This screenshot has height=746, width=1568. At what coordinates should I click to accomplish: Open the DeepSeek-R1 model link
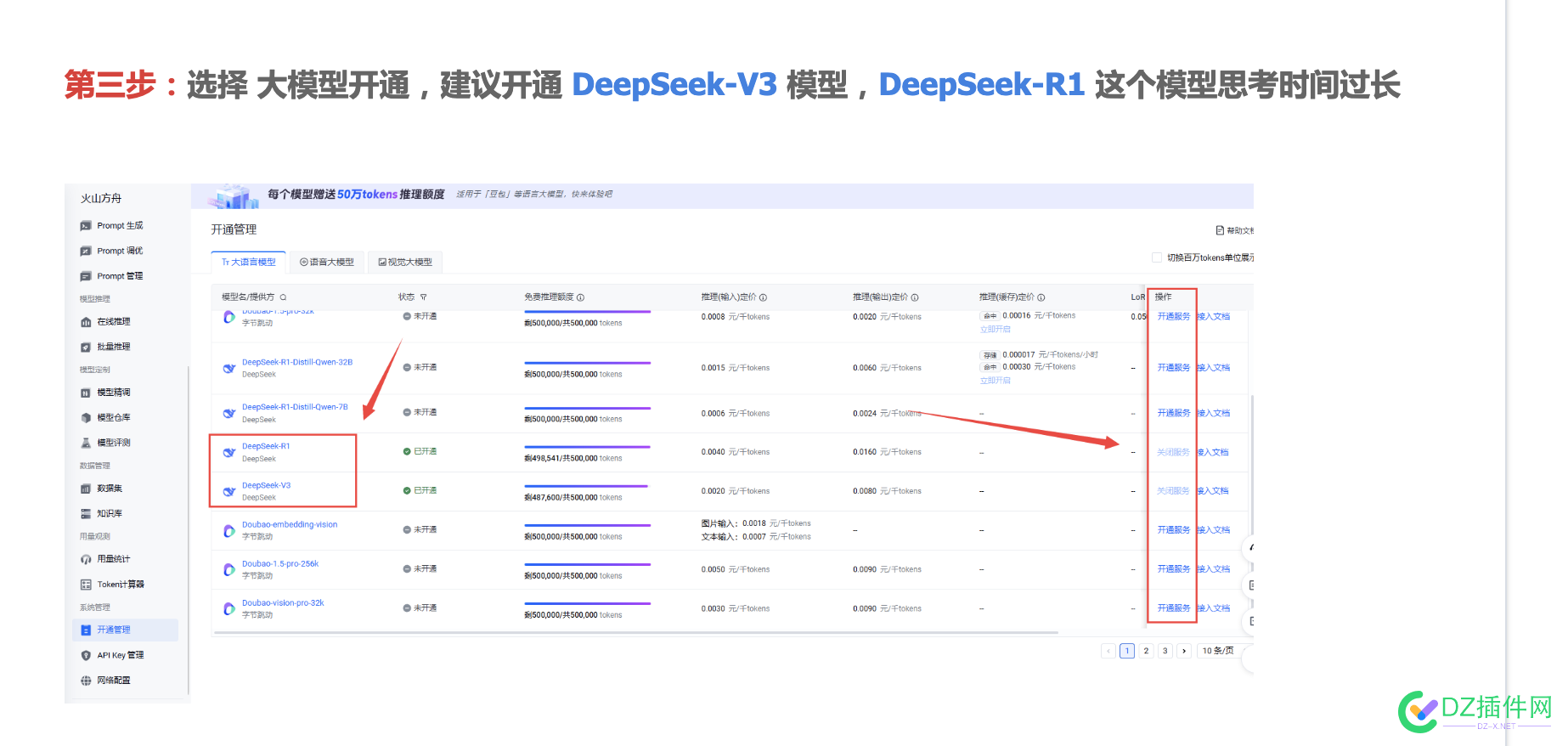coord(266,446)
